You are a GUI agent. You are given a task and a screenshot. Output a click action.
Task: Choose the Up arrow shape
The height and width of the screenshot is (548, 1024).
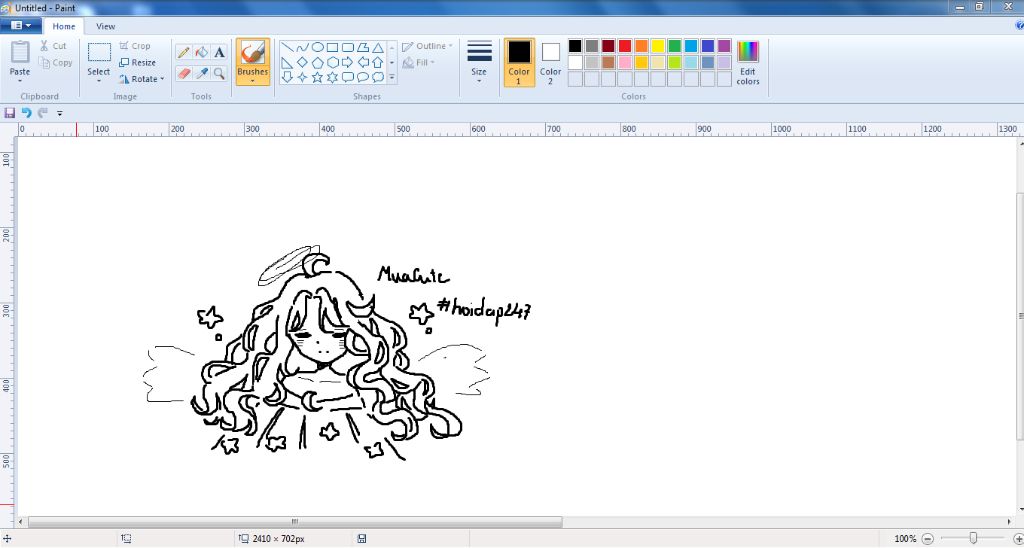(x=377, y=62)
